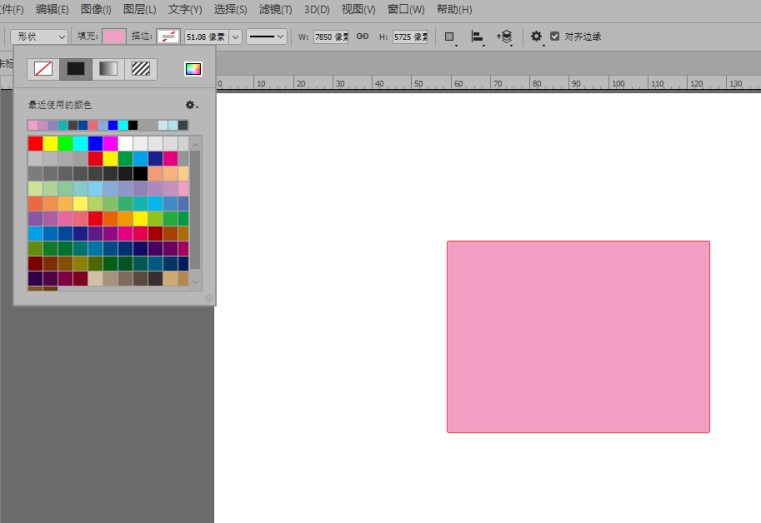The height and width of the screenshot is (523, 761).
Task: Click the pink fill color swatch in options bar
Action: (x=114, y=36)
